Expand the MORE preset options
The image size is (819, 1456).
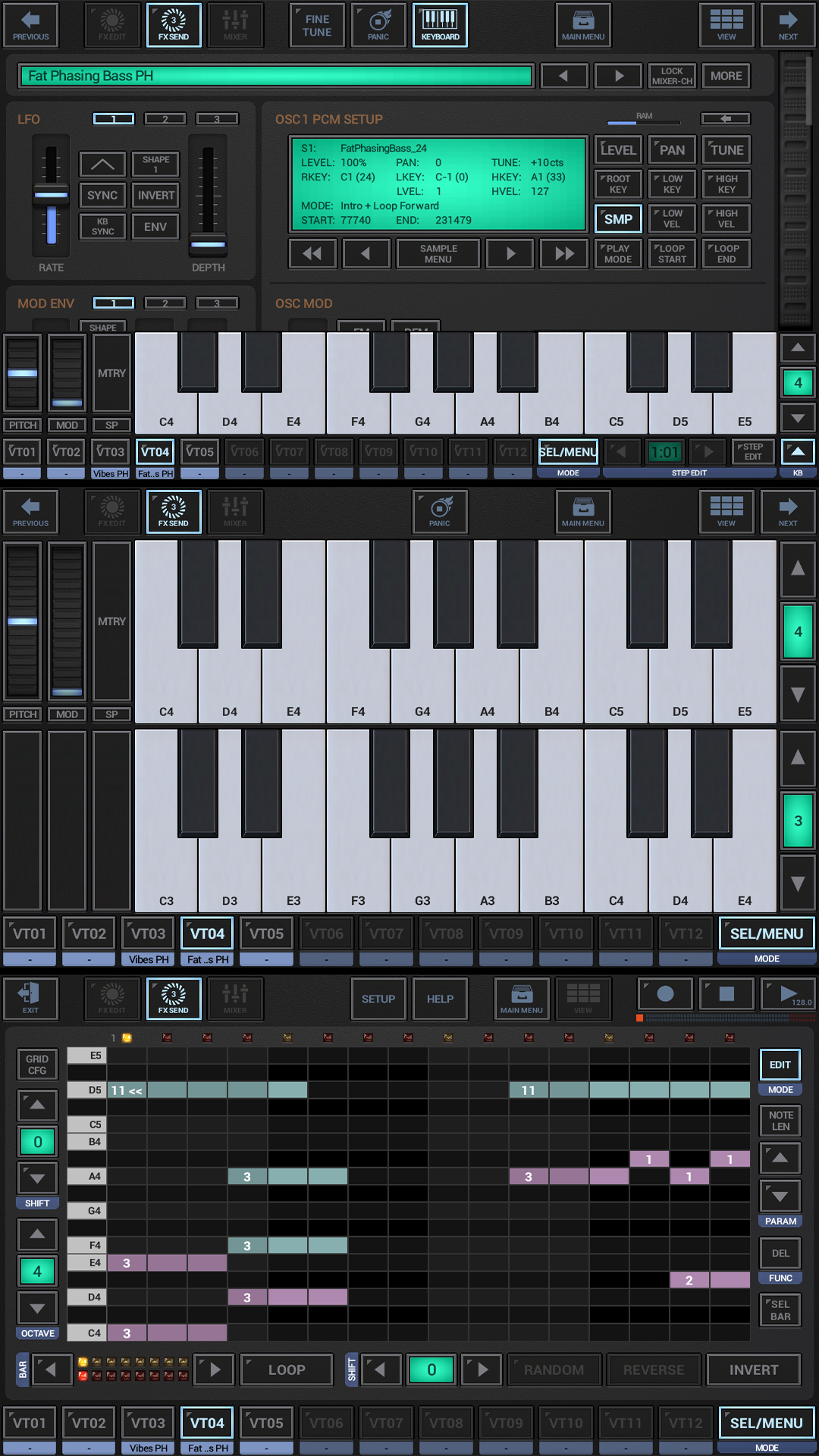[726, 76]
